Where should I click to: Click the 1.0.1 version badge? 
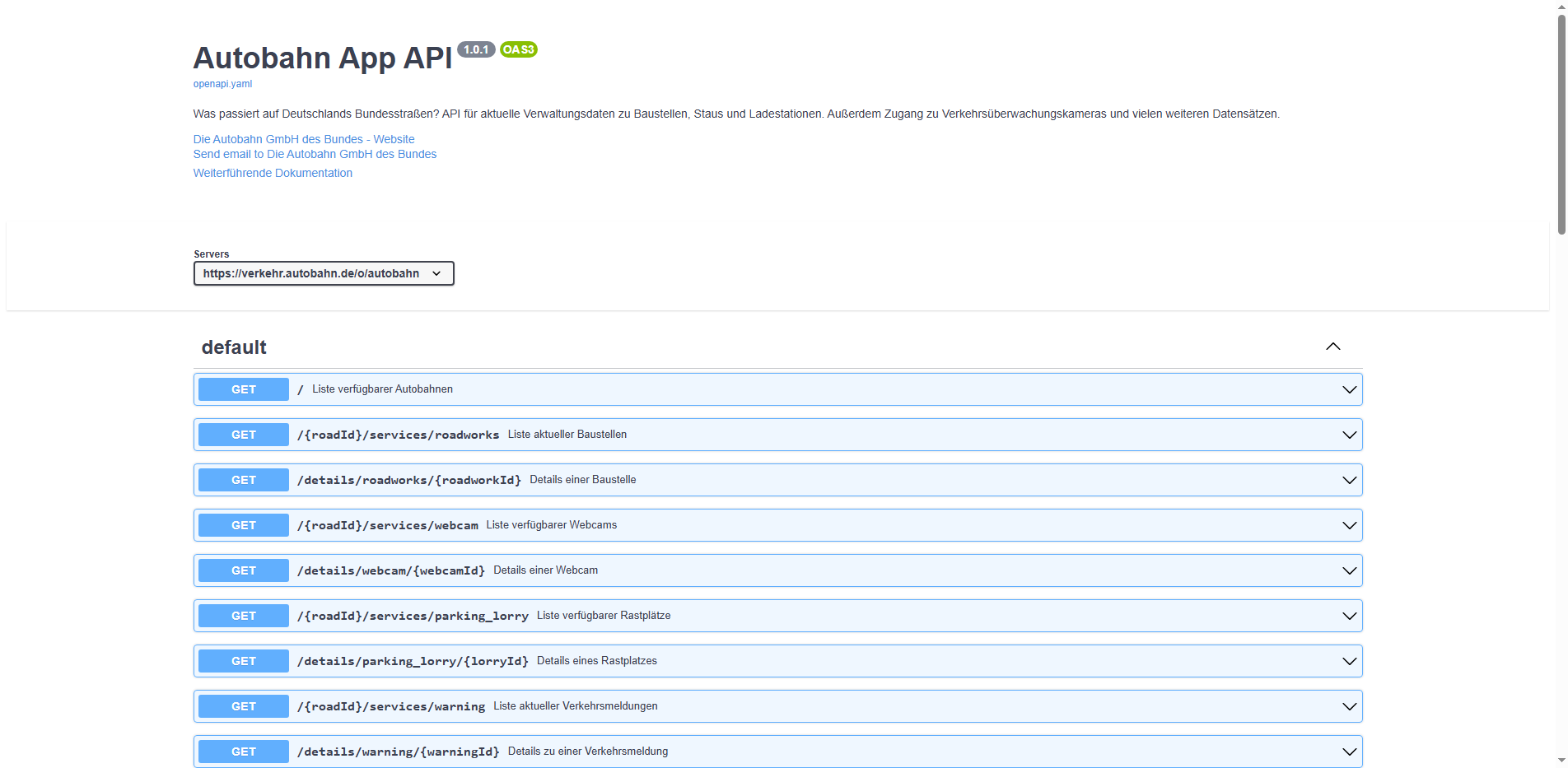(x=476, y=49)
